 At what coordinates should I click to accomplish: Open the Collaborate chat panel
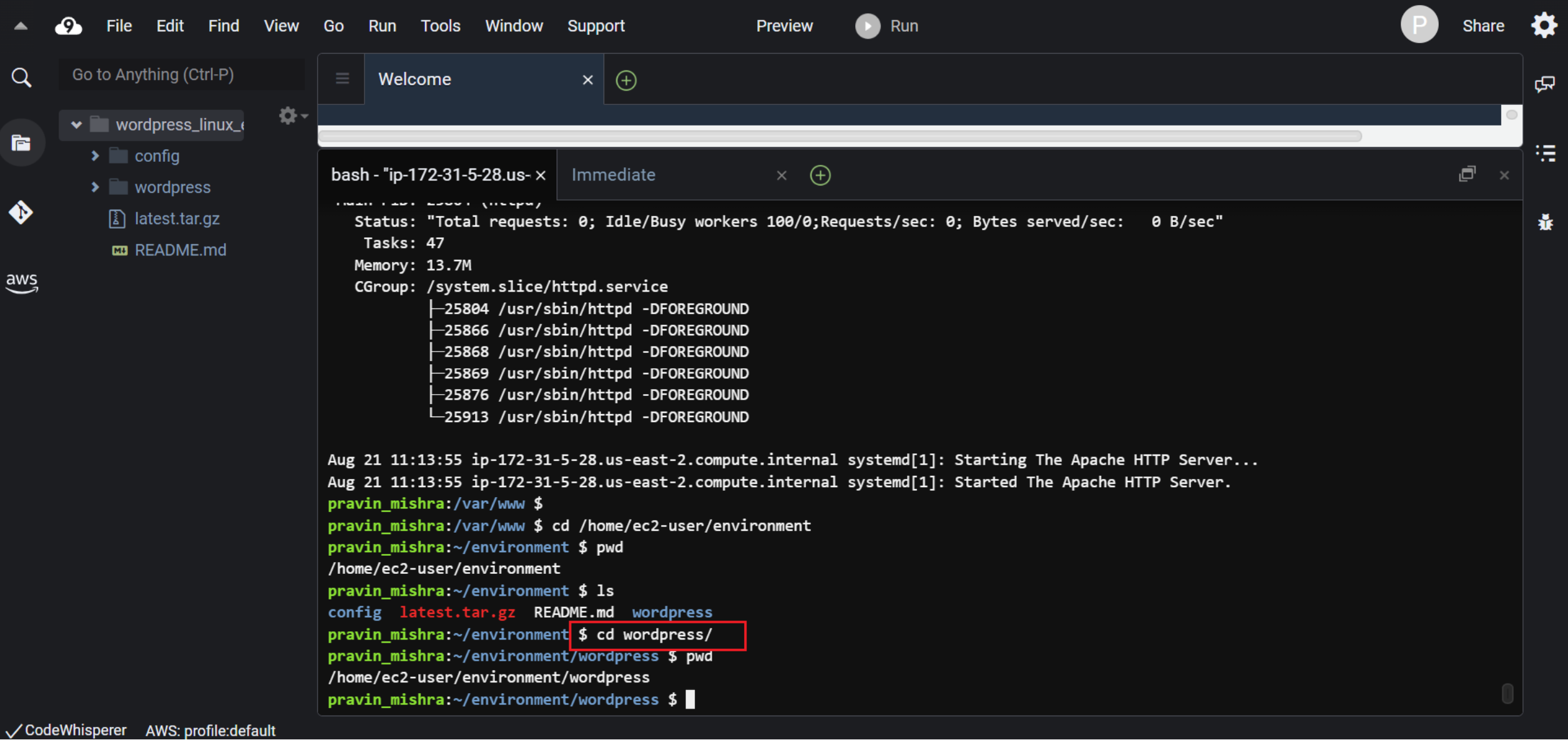[1544, 84]
